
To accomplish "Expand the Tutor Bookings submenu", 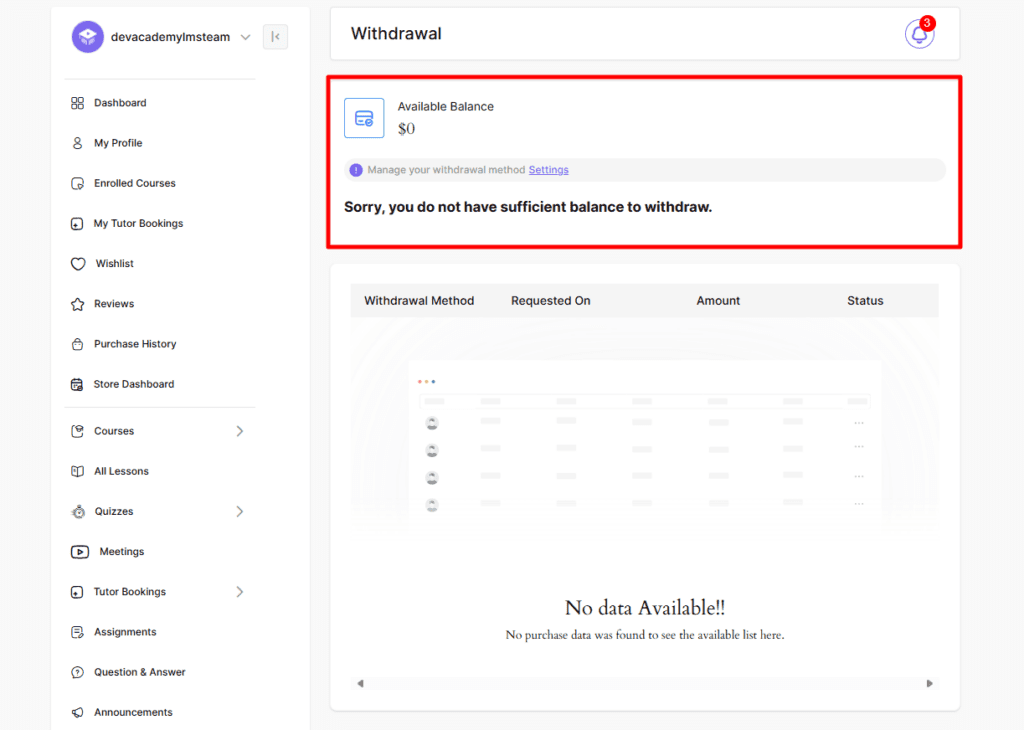I will pos(239,591).
